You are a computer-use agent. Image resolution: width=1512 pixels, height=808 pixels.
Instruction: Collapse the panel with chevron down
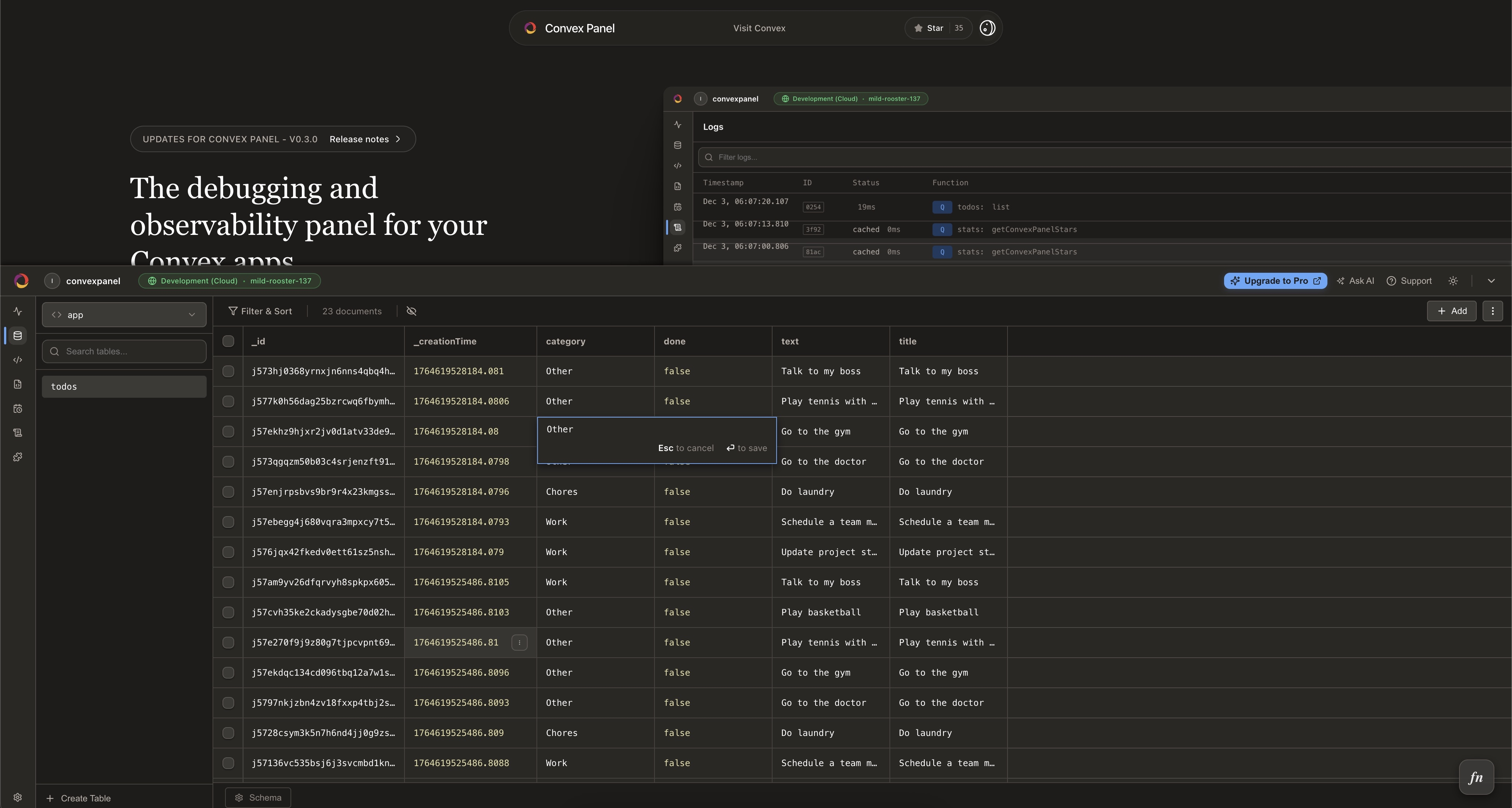point(1491,281)
